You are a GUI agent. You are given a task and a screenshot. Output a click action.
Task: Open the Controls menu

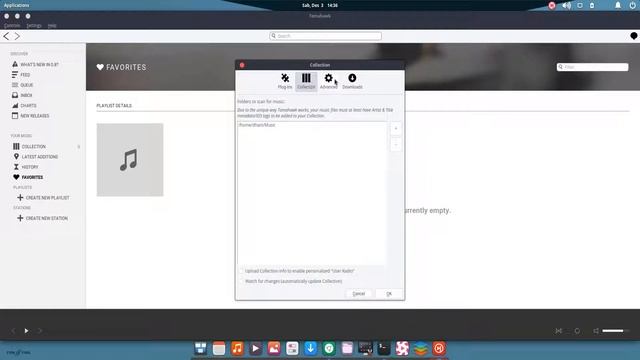(12, 25)
